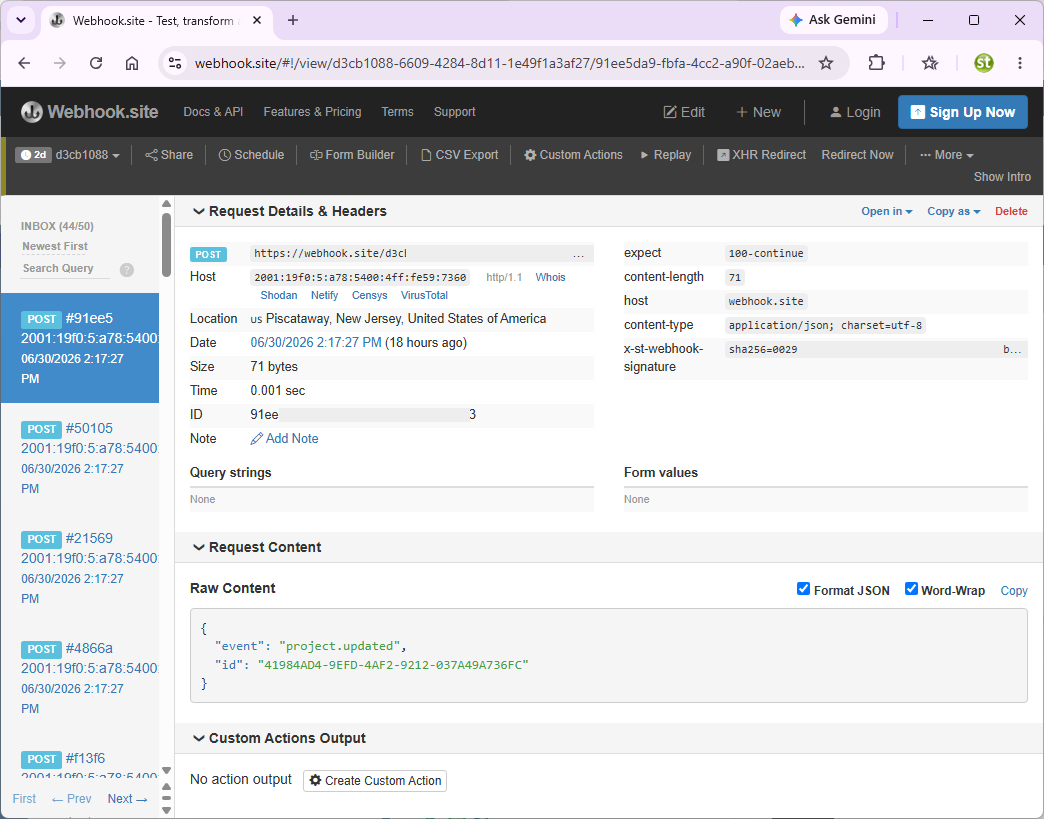Image resolution: width=1044 pixels, height=819 pixels.
Task: Click the Share toolbar item
Action: 169,154
